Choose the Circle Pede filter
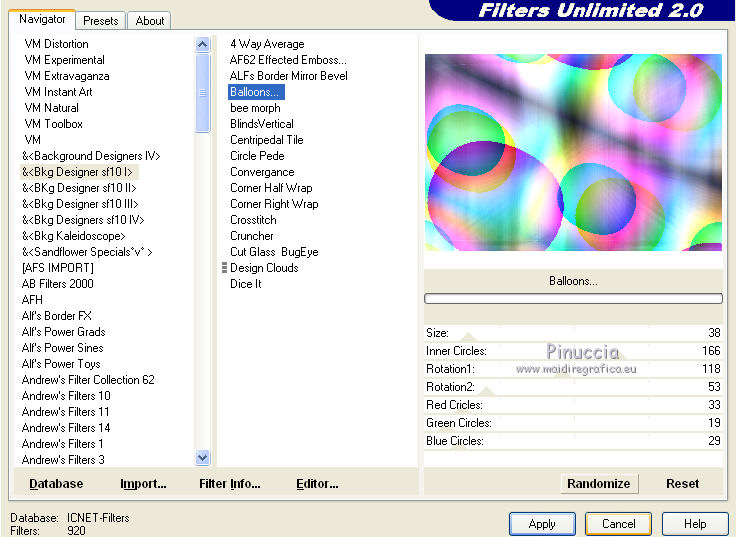Image resolution: width=736 pixels, height=537 pixels. 257,156
